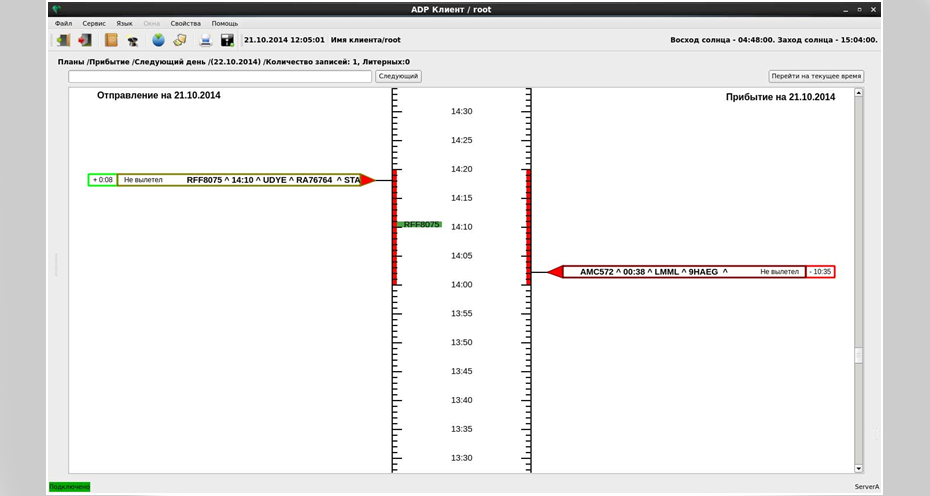Click the green arrow door icon in toolbar
The image size is (930, 496).
(x=62, y=40)
